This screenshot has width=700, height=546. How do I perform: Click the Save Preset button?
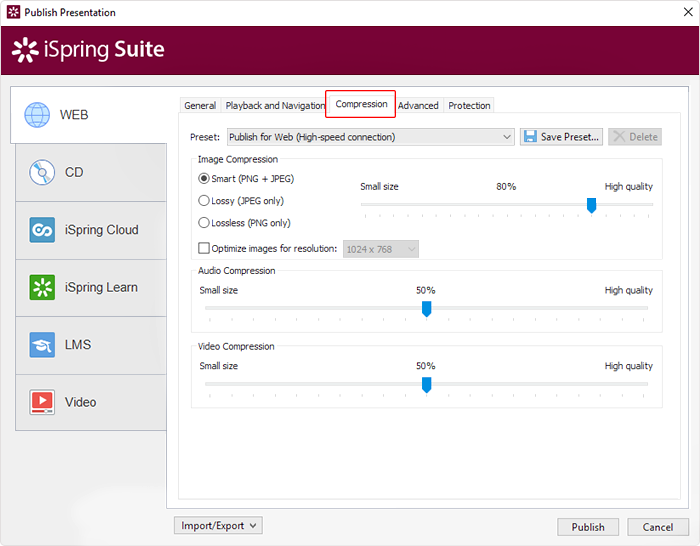(561, 137)
